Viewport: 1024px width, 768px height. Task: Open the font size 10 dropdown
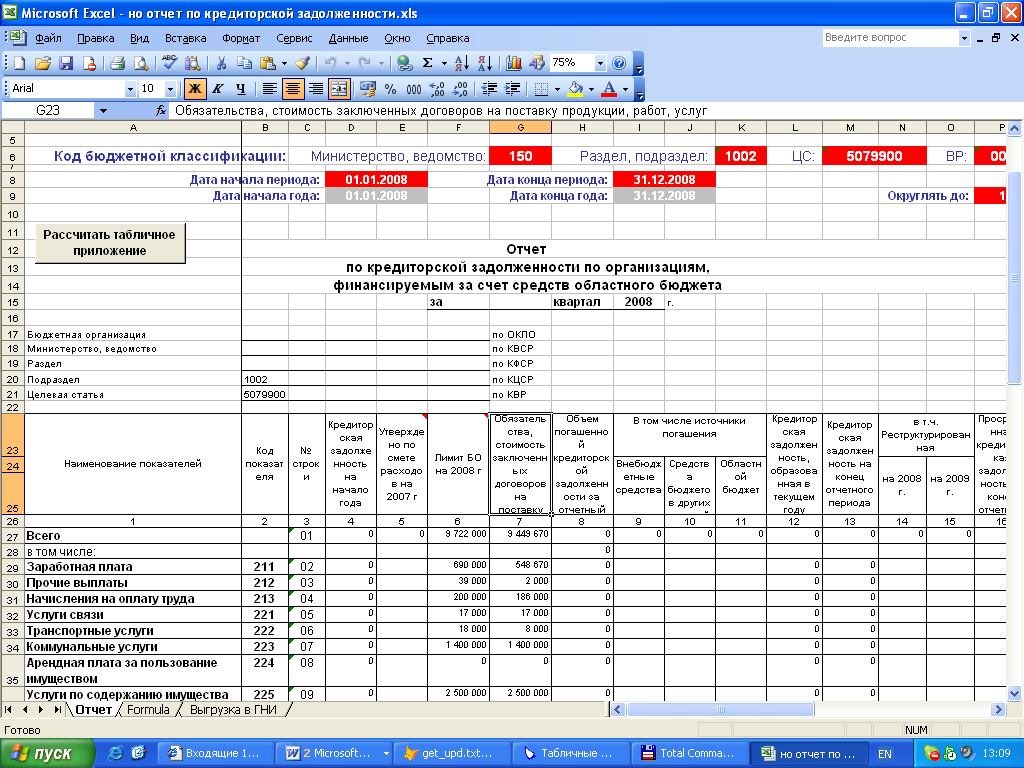click(170, 89)
